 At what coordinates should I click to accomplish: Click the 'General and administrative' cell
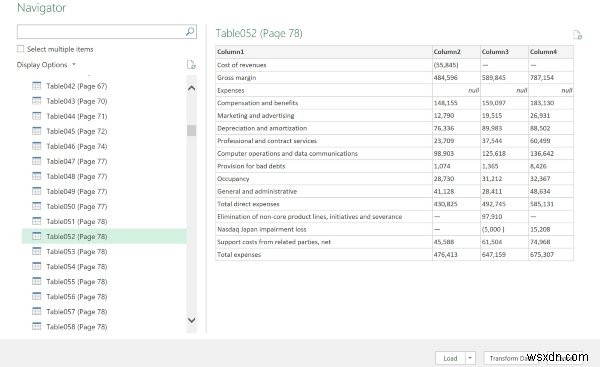tap(324, 191)
